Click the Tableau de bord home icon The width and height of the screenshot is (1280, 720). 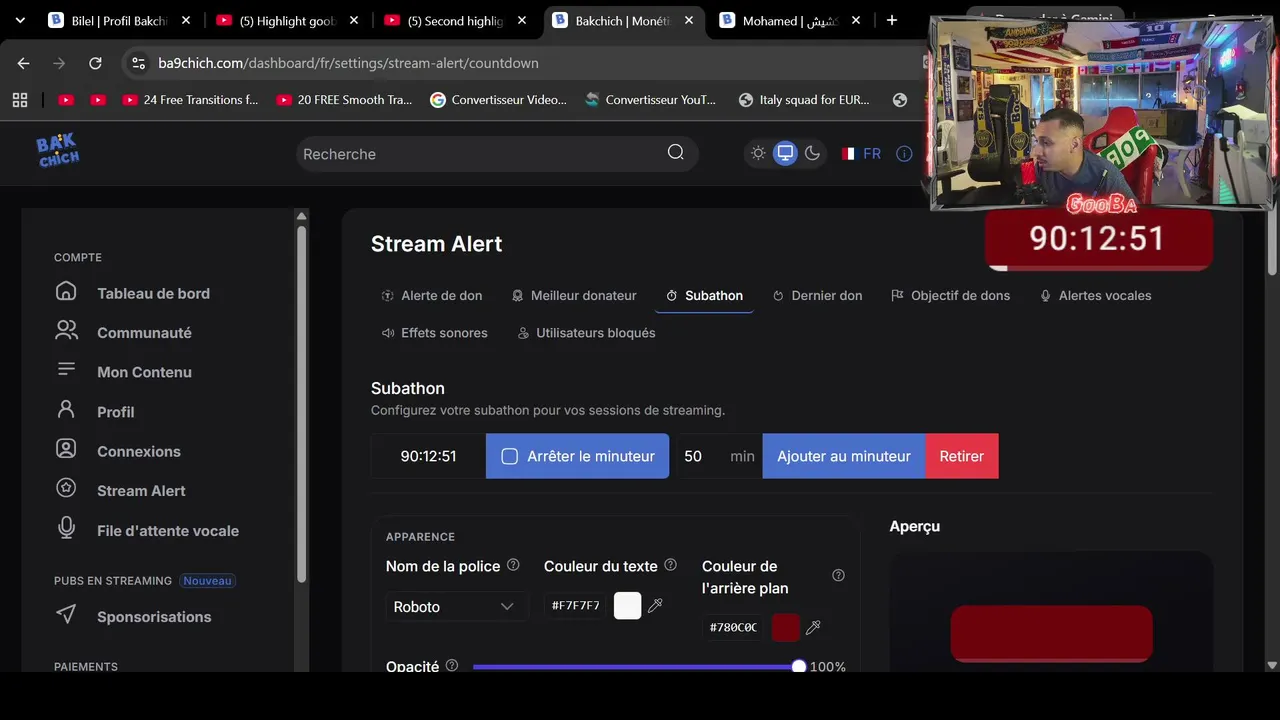click(66, 291)
